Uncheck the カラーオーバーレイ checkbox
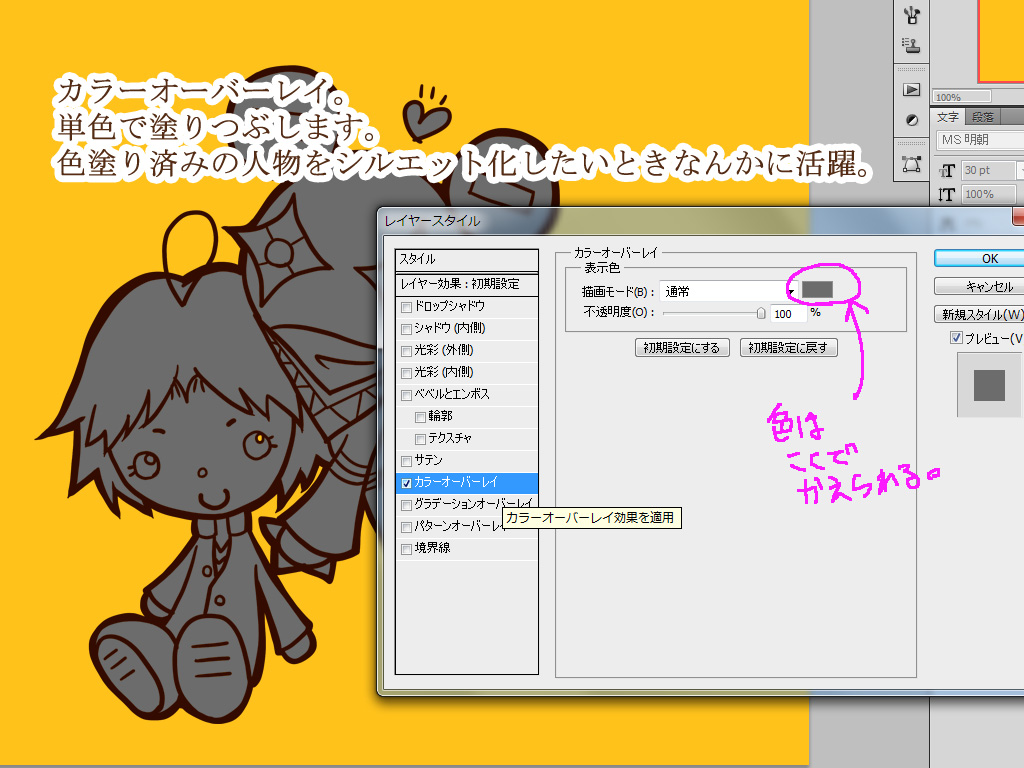Viewport: 1024px width, 768px height. pyautogui.click(x=406, y=483)
